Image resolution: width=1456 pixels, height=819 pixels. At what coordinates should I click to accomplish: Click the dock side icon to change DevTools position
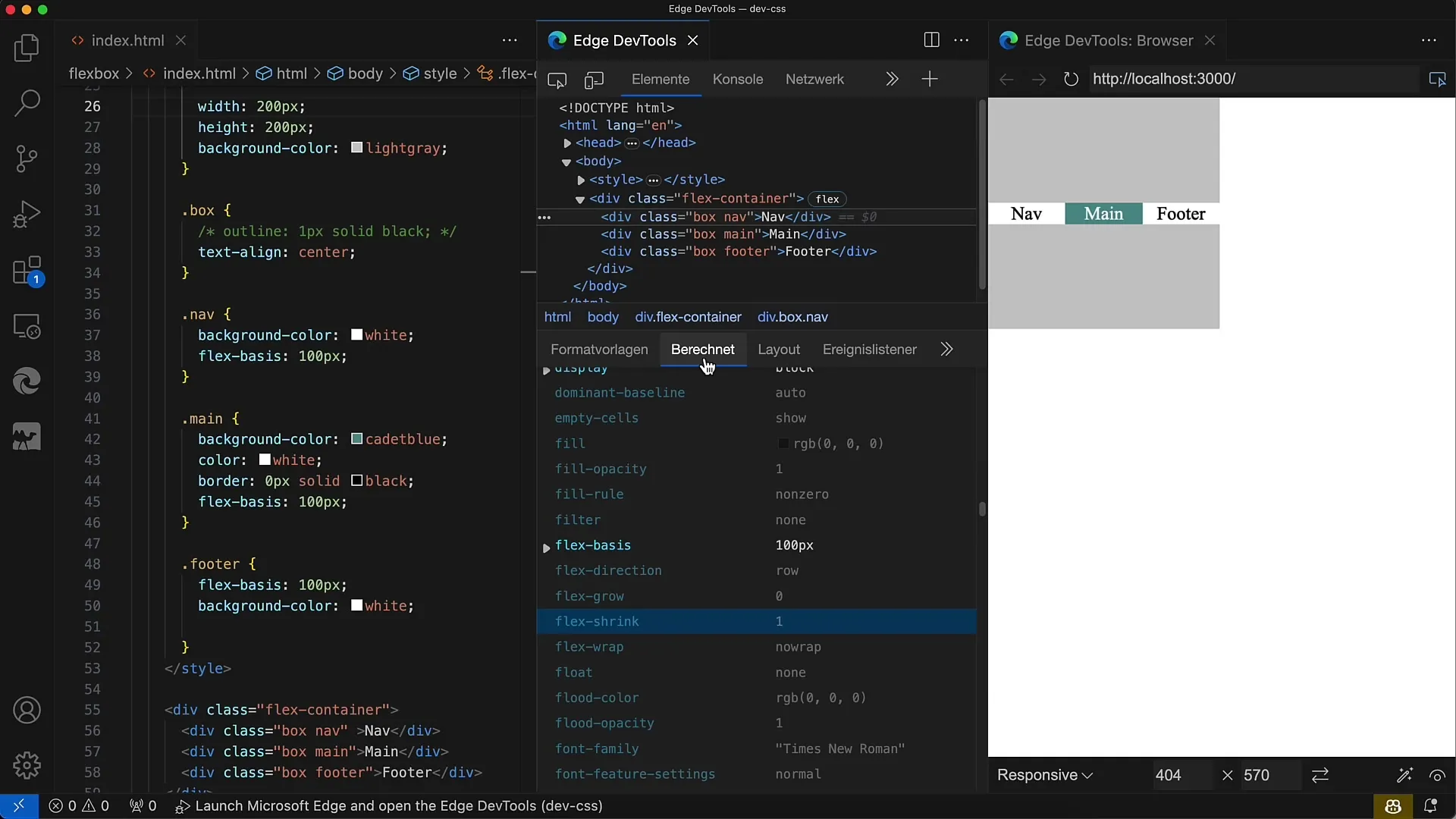coord(931,40)
